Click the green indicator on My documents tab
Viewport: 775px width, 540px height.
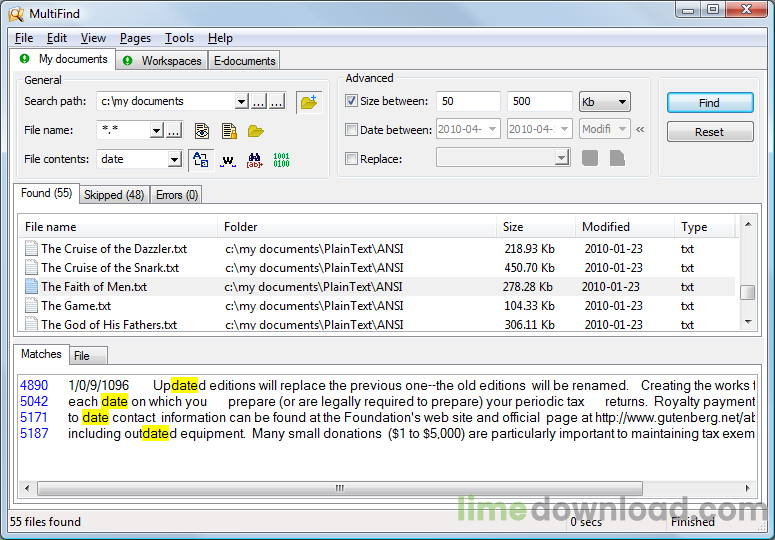[24, 59]
